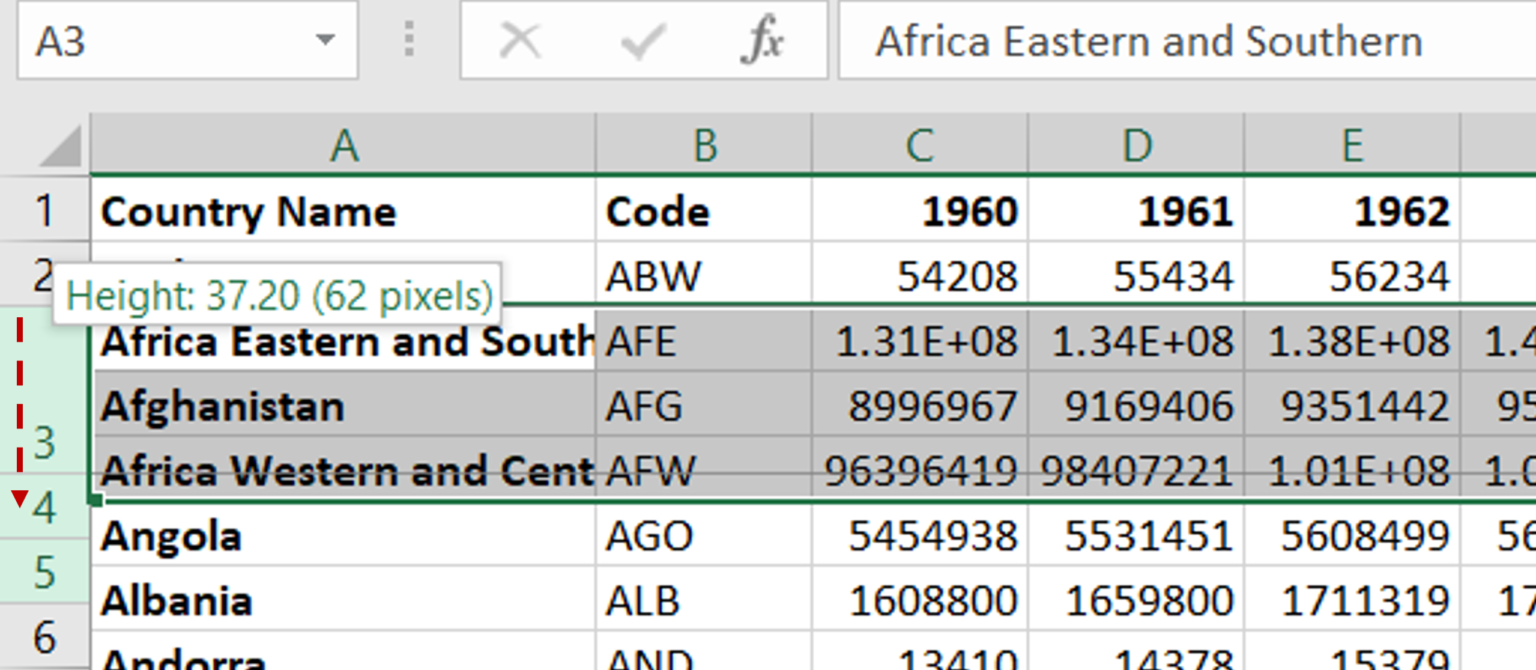
Task: Open the Name Box dropdown arrow
Action: coord(325,41)
